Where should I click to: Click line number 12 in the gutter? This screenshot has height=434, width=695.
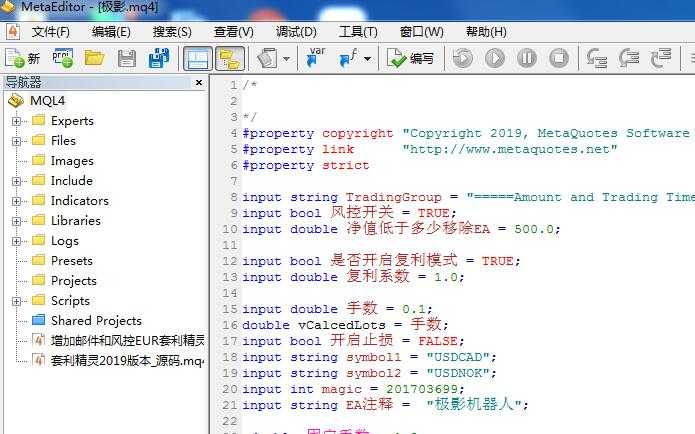pyautogui.click(x=230, y=261)
